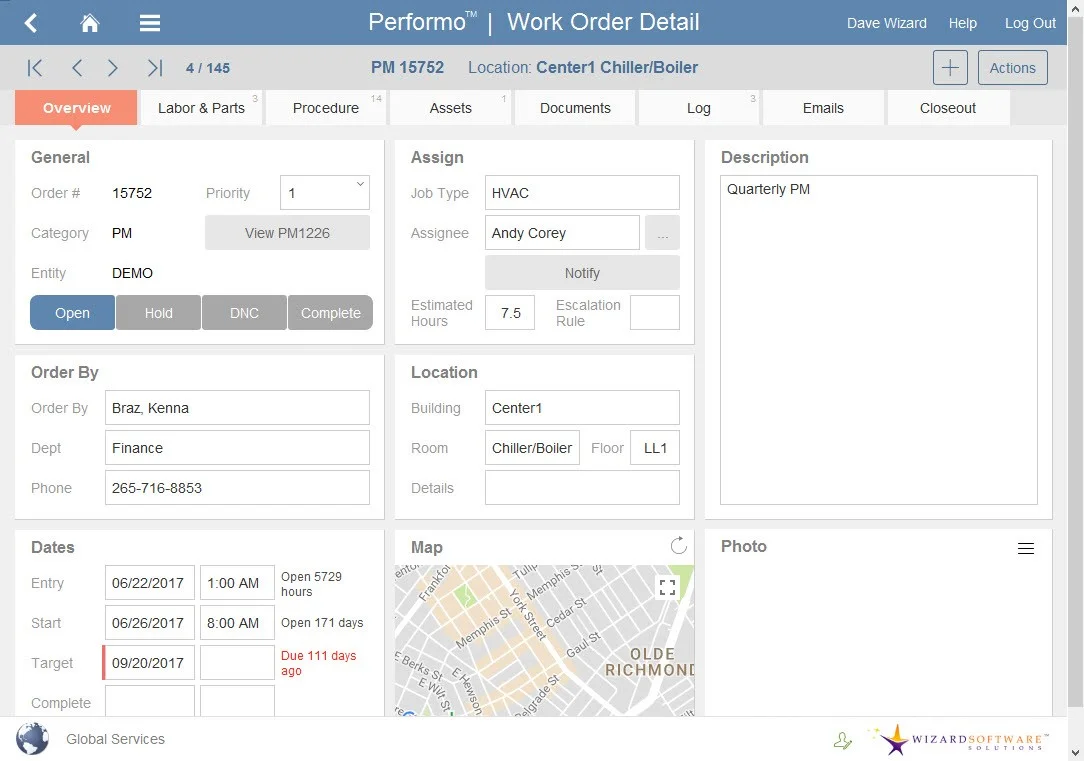Click the Entry date field 06/22/2017
The width and height of the screenshot is (1084, 761).
(x=149, y=583)
